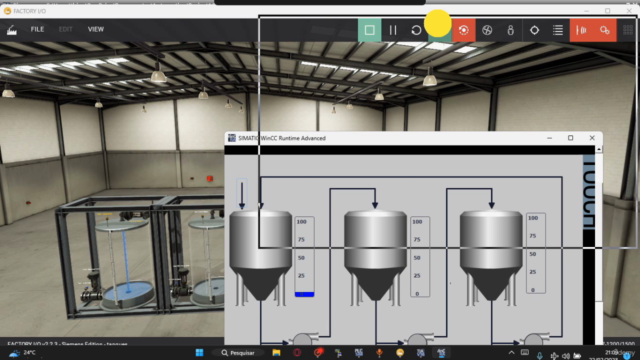Viewport: 640px width, 360px height.
Task: Click the Pesquisar search box in taskbar
Action: (x=238, y=353)
